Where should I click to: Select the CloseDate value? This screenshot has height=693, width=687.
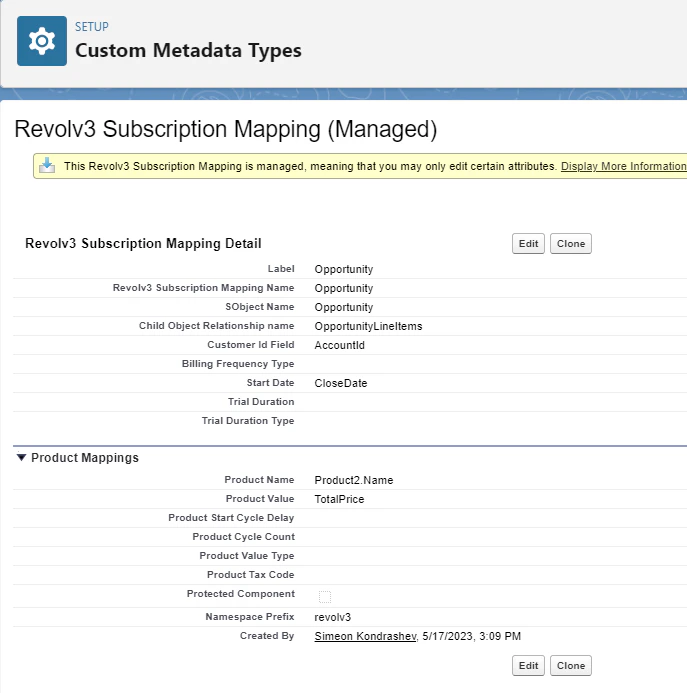[341, 383]
